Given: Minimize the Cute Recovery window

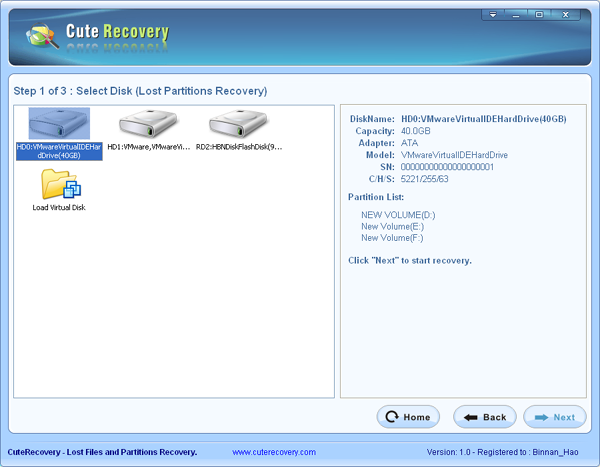Looking at the screenshot, I should pyautogui.click(x=517, y=15).
